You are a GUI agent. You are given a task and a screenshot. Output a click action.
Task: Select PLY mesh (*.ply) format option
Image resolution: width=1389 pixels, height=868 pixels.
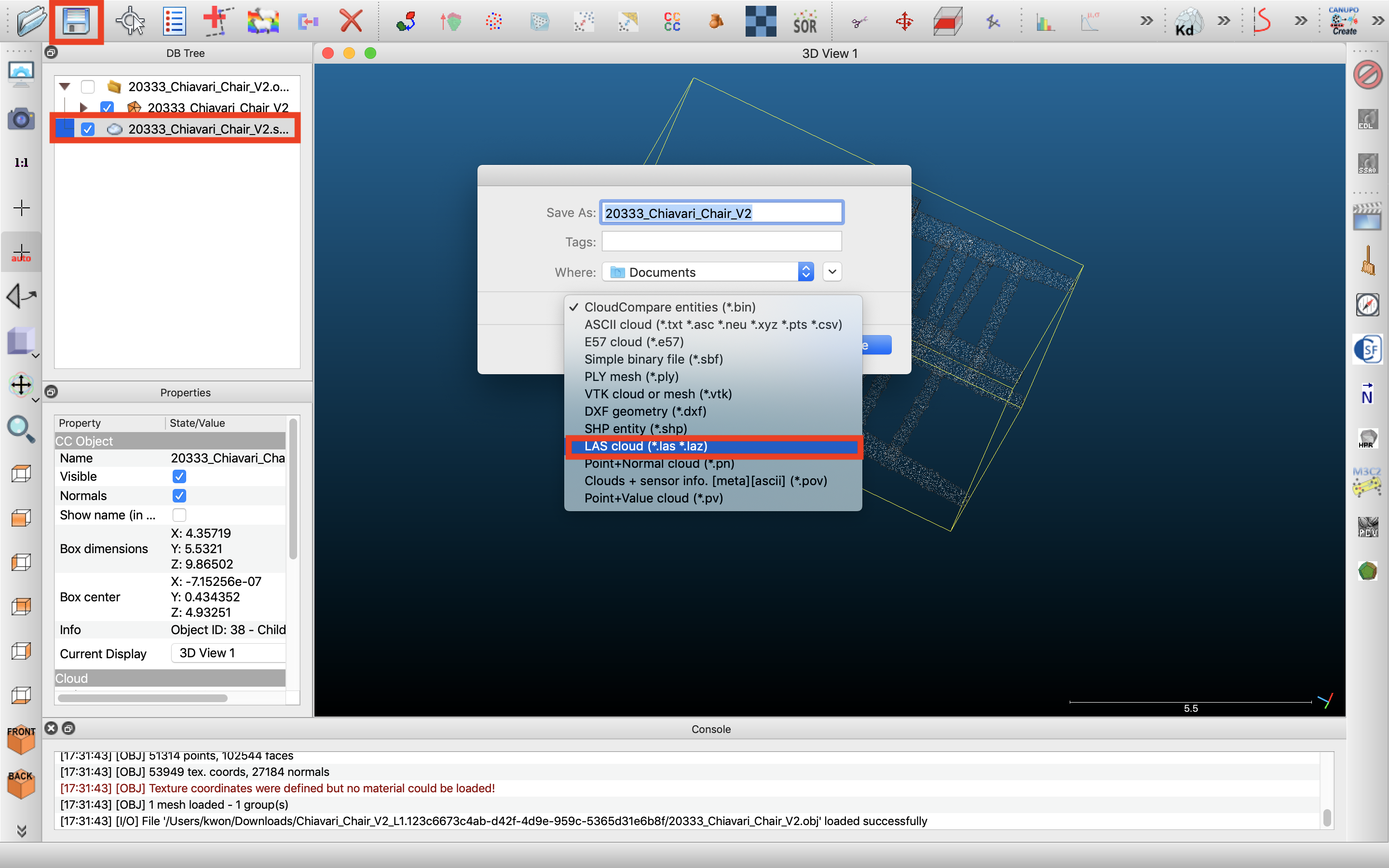(631, 377)
